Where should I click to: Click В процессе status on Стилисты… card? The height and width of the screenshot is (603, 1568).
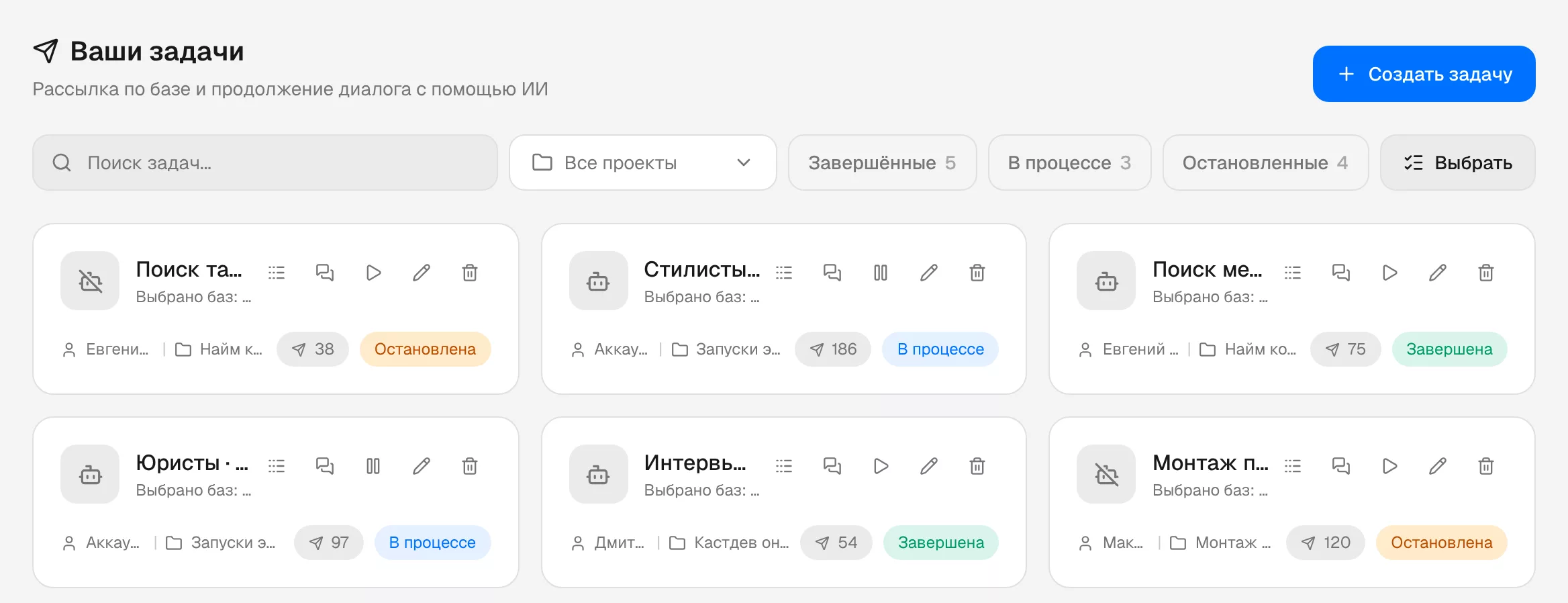point(940,349)
